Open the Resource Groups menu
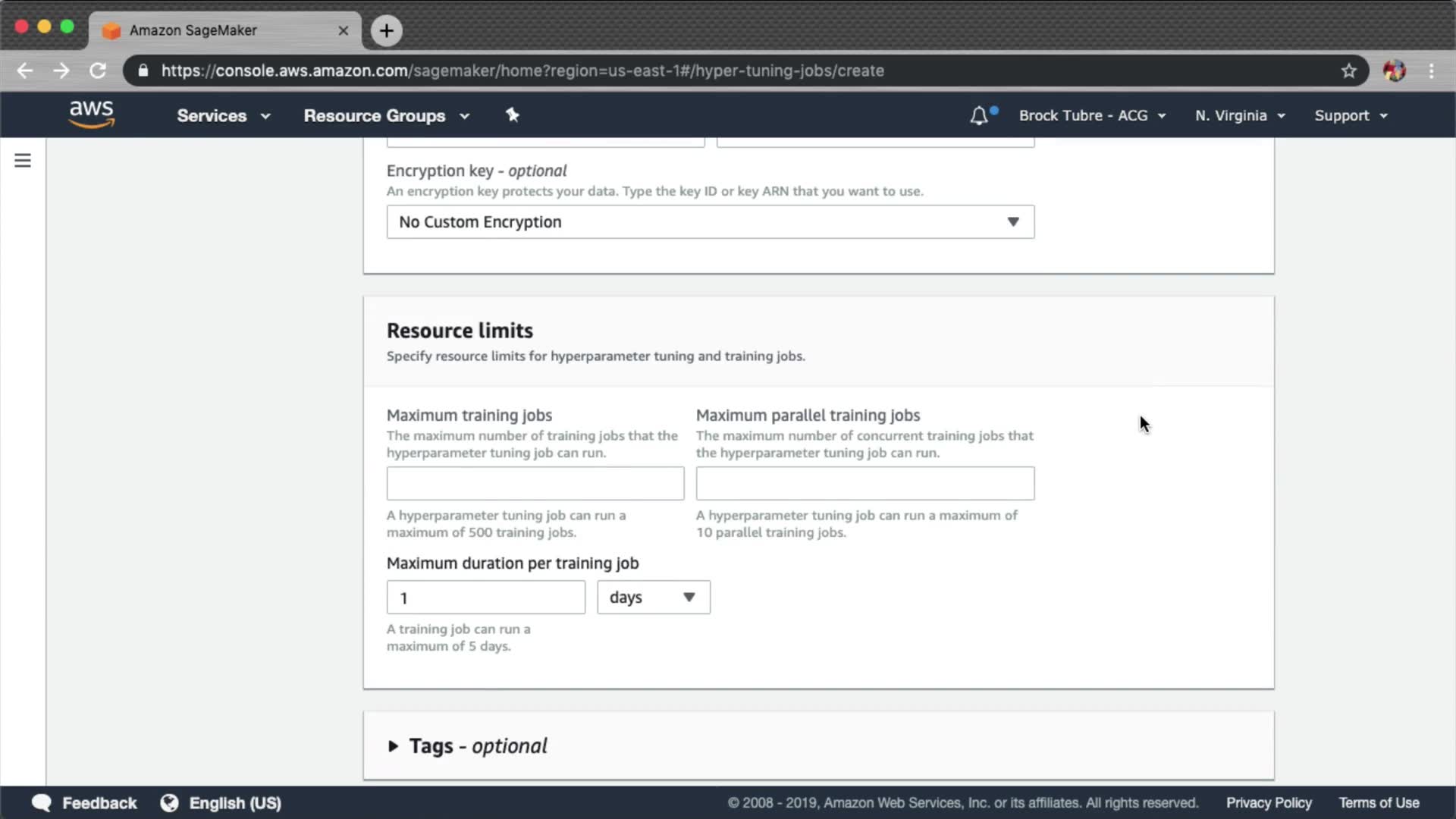 point(386,116)
